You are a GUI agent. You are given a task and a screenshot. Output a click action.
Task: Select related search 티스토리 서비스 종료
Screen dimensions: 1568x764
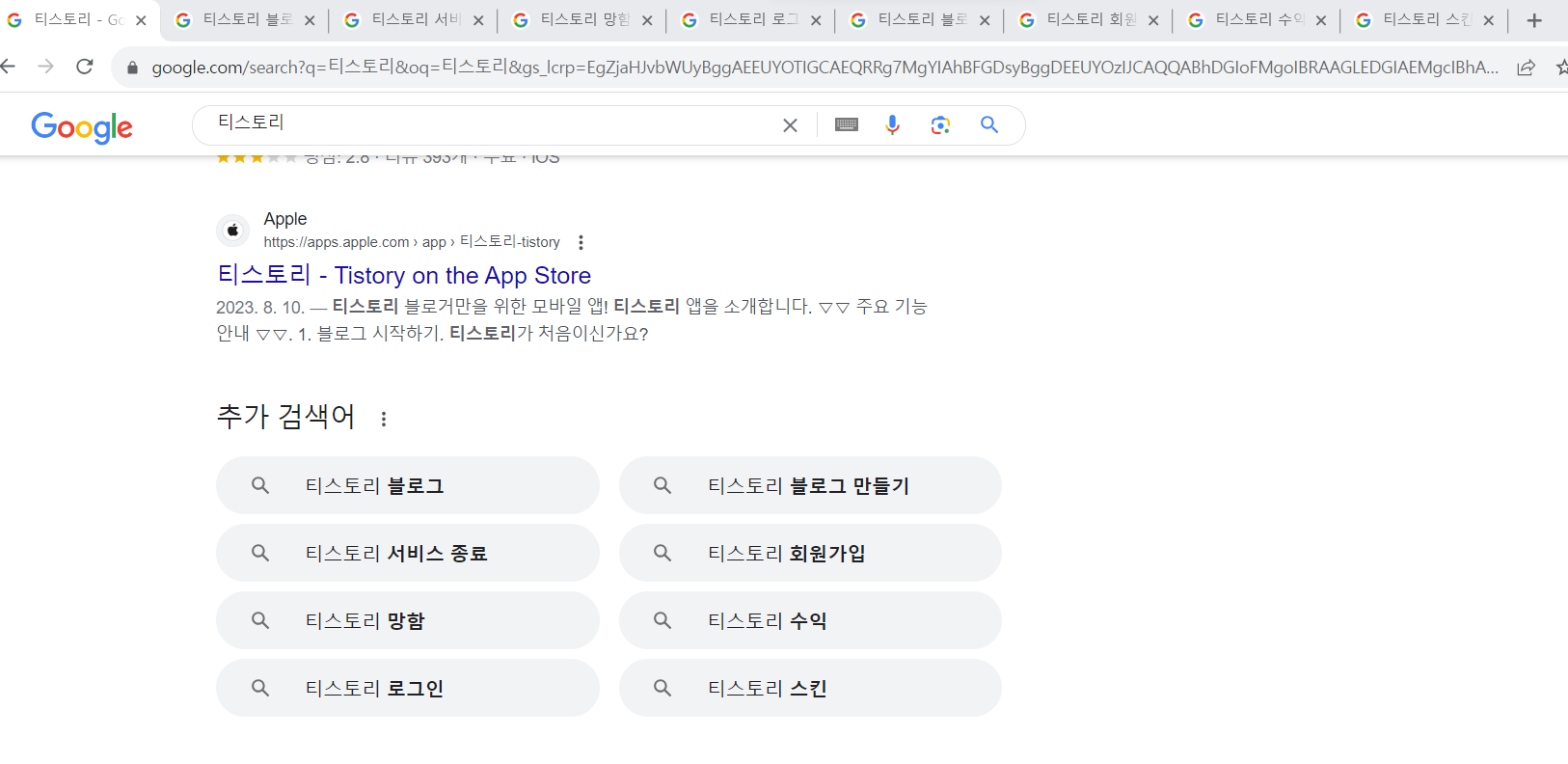tap(408, 553)
